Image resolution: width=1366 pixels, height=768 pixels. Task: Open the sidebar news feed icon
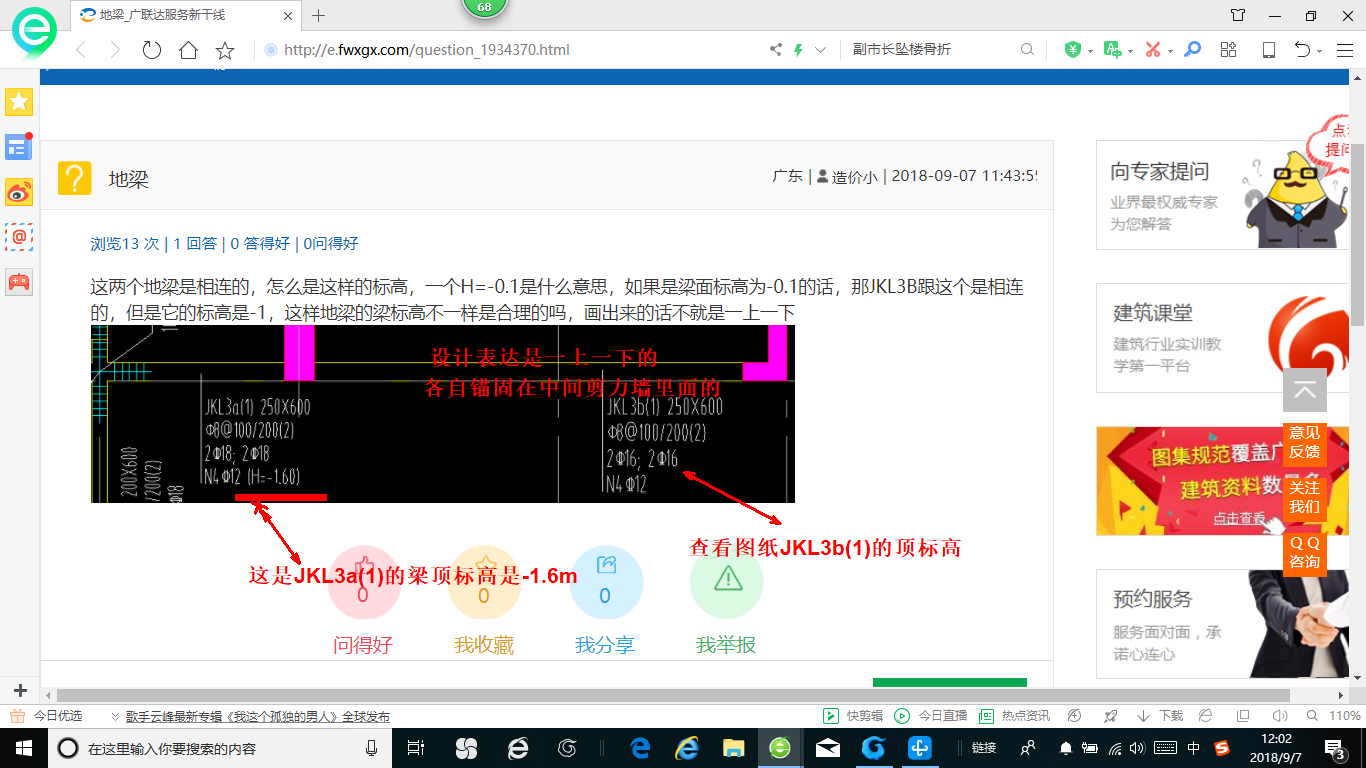19,147
